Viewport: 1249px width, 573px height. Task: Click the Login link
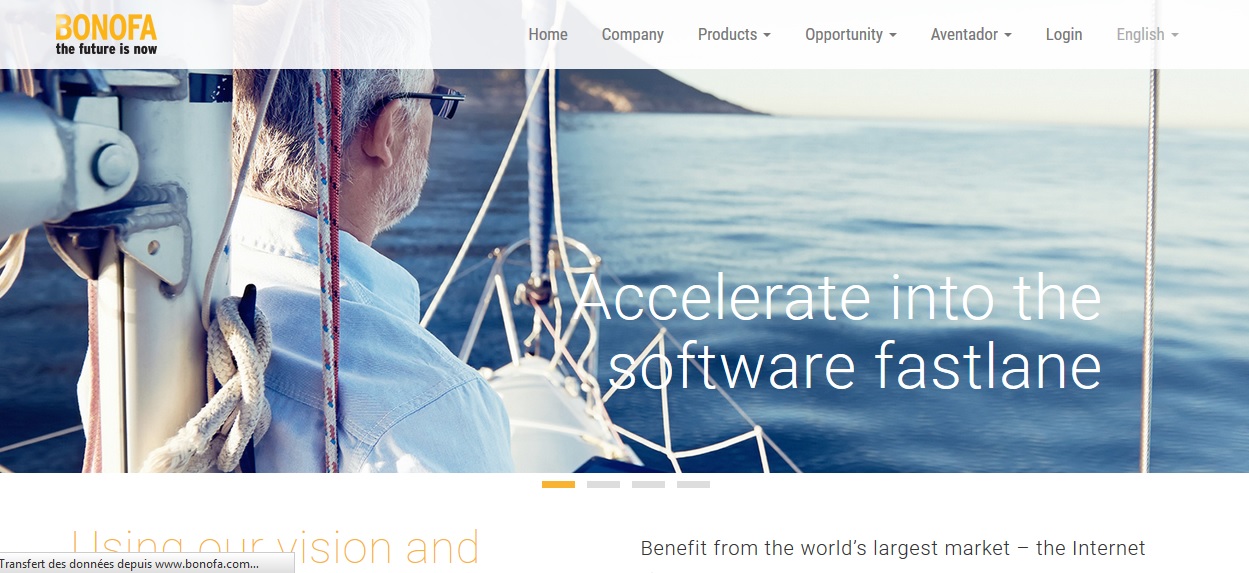point(1064,34)
